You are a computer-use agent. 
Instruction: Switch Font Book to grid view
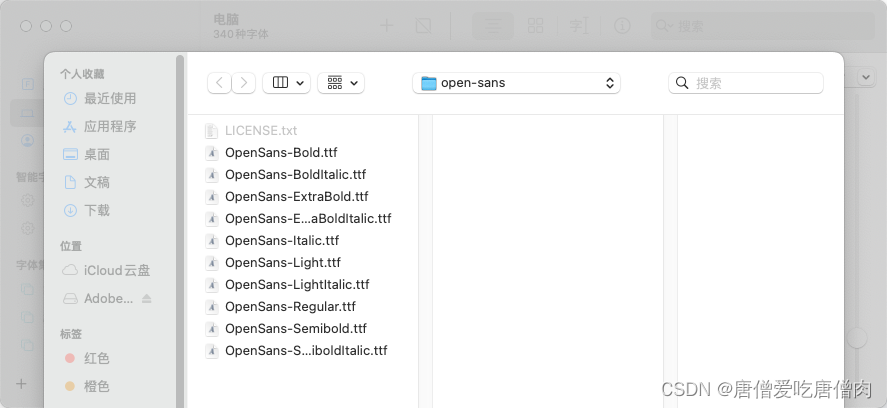tap(535, 25)
